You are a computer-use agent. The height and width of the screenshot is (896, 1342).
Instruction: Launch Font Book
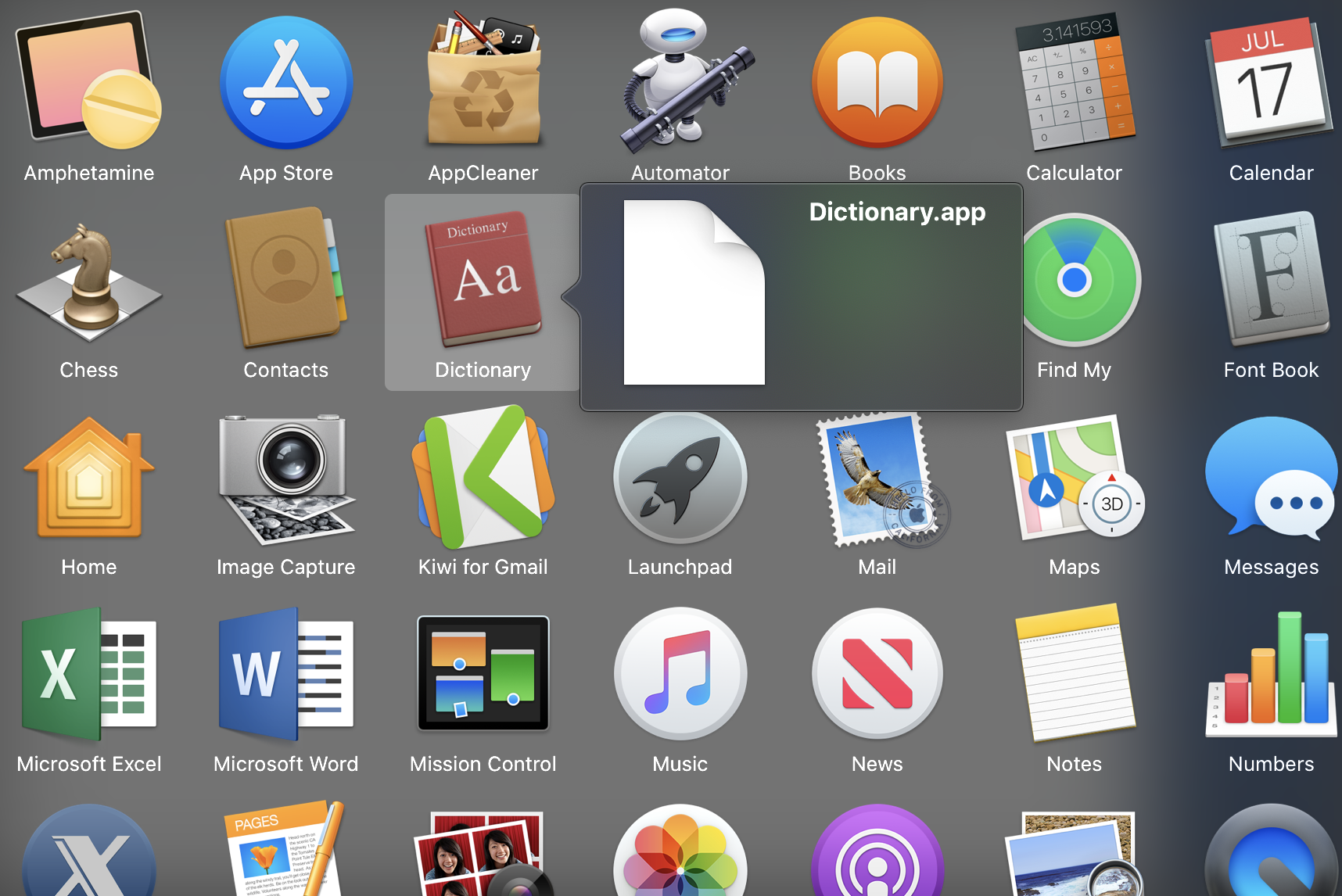[x=1272, y=278]
